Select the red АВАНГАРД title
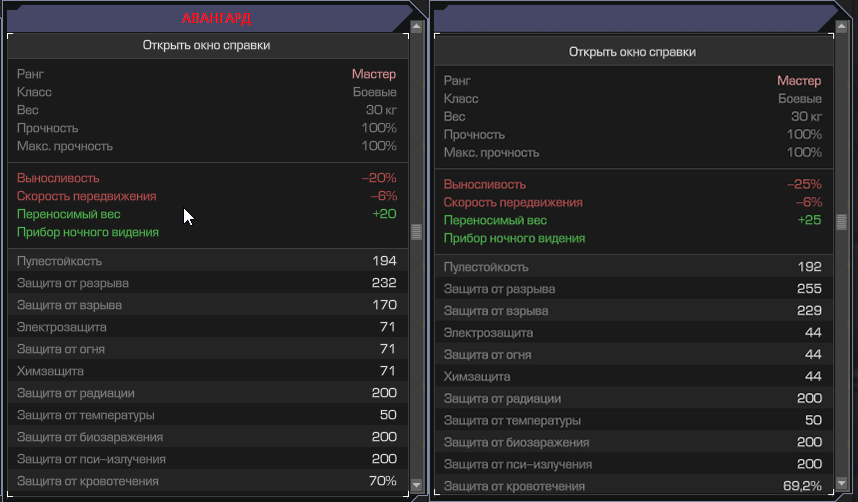The width and height of the screenshot is (858, 502). [x=216, y=19]
